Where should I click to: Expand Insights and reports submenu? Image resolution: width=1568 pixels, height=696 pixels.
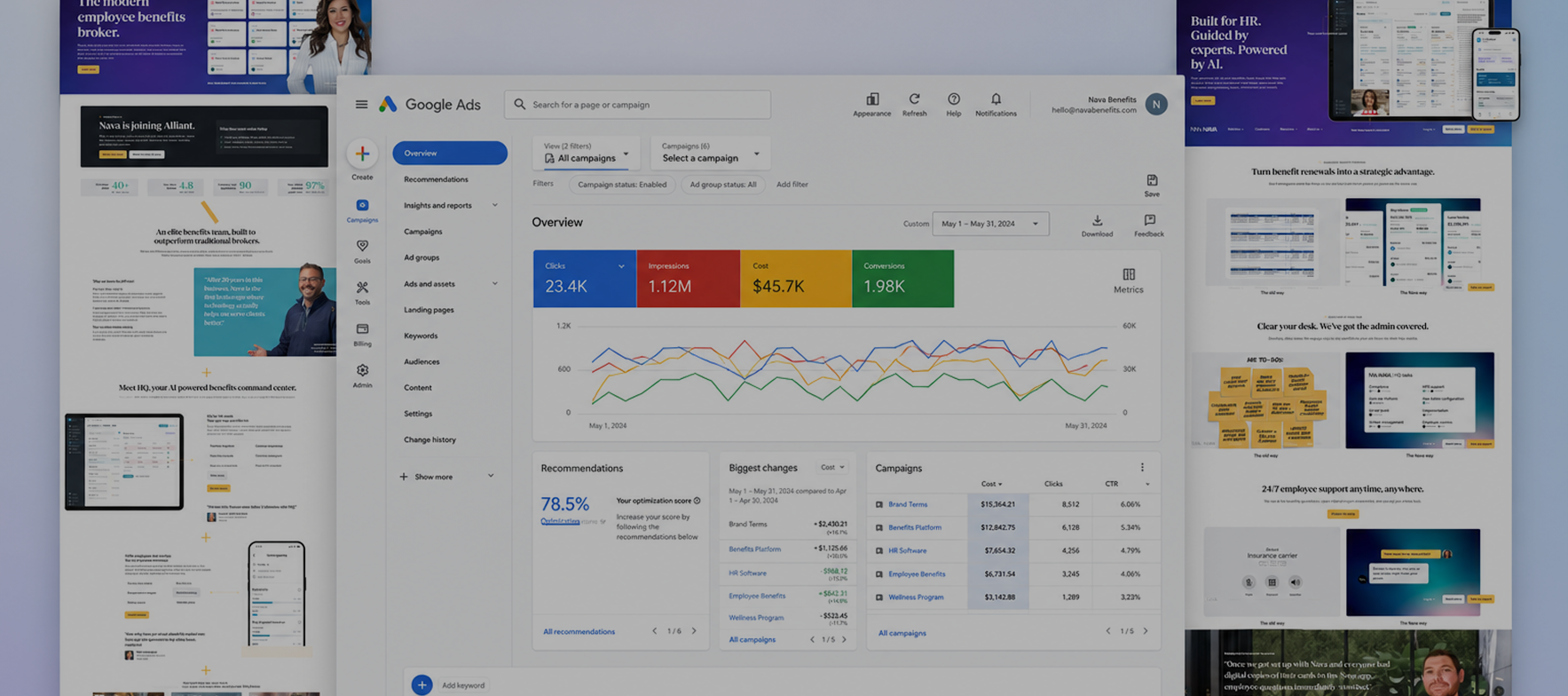[x=494, y=205]
